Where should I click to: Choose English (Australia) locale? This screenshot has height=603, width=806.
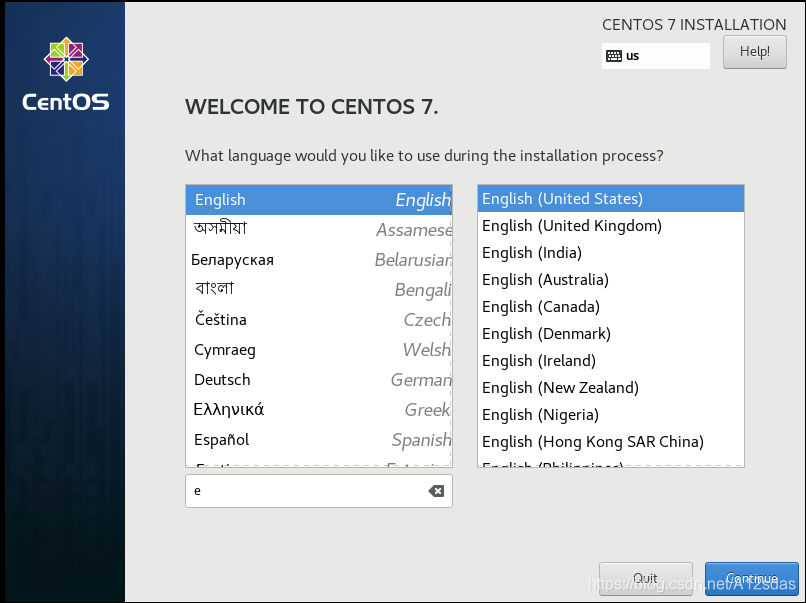pos(611,280)
